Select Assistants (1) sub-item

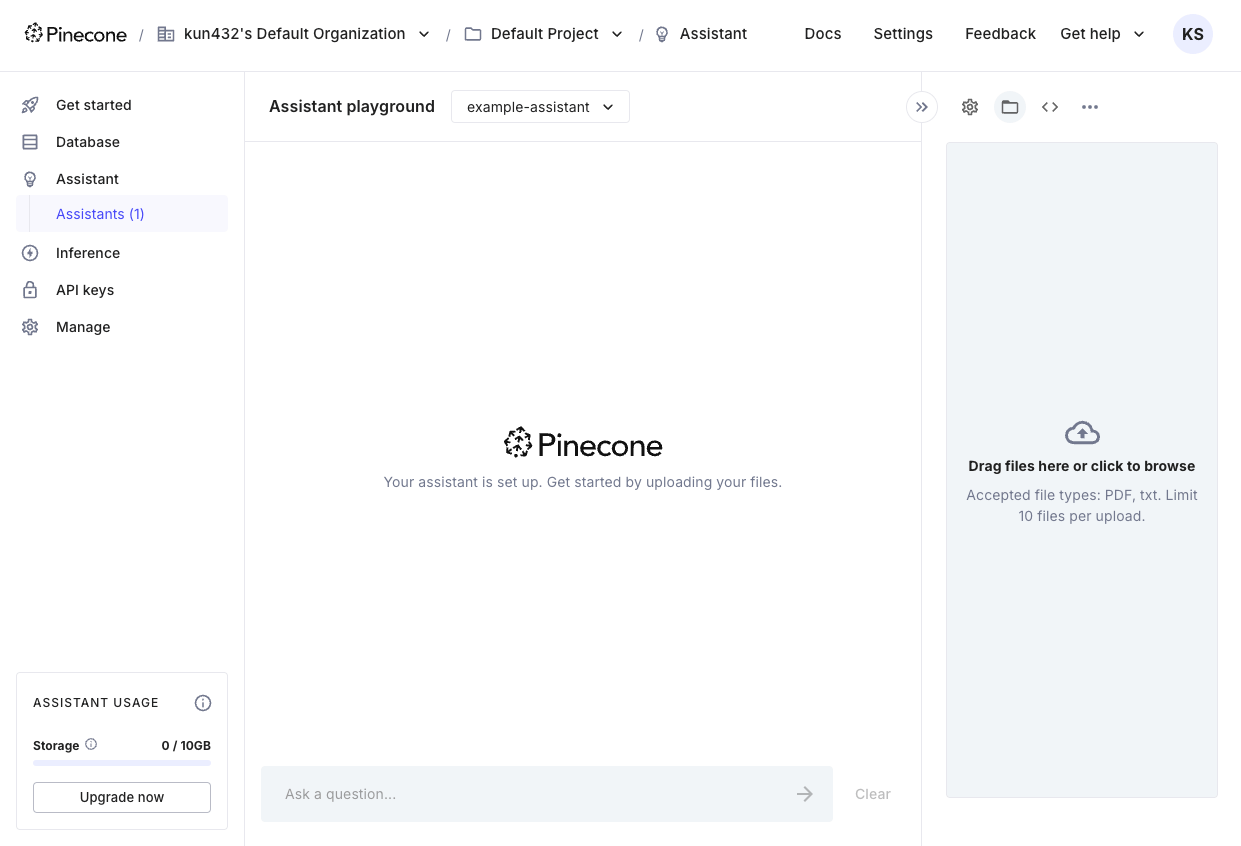pos(122,214)
